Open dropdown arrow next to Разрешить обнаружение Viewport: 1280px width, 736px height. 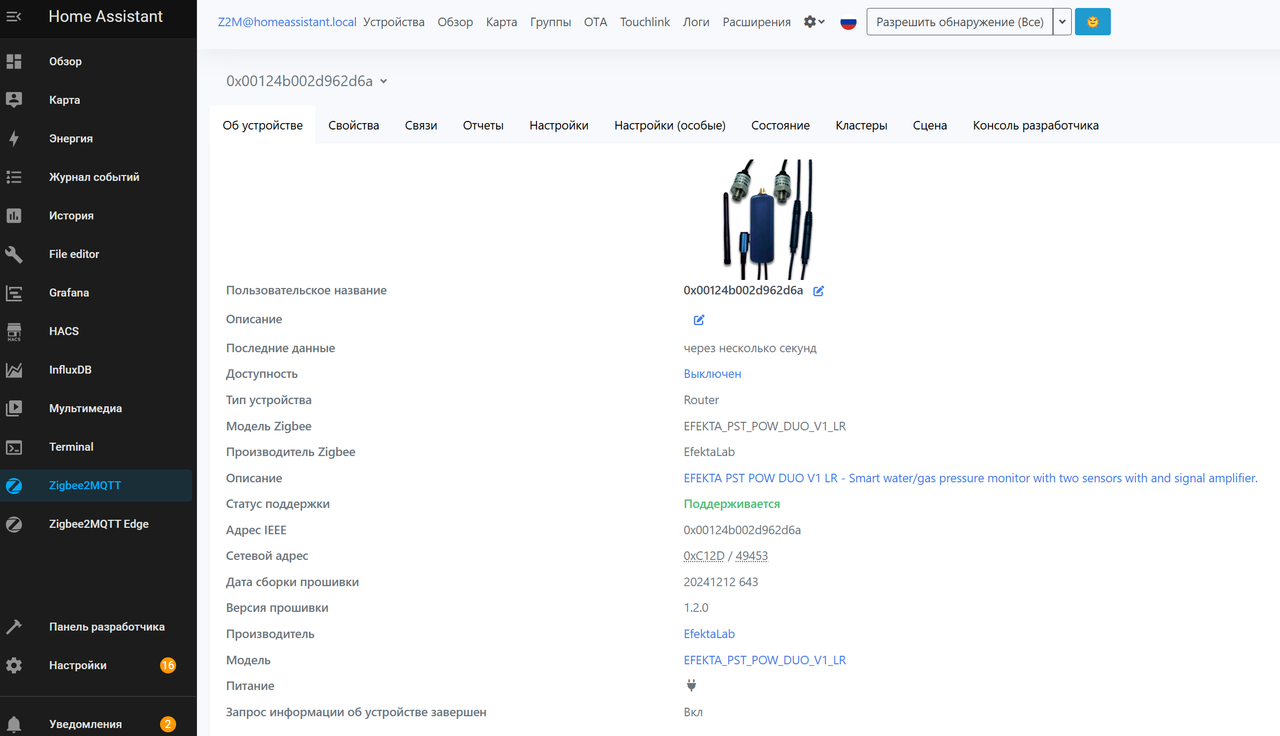tap(1062, 22)
